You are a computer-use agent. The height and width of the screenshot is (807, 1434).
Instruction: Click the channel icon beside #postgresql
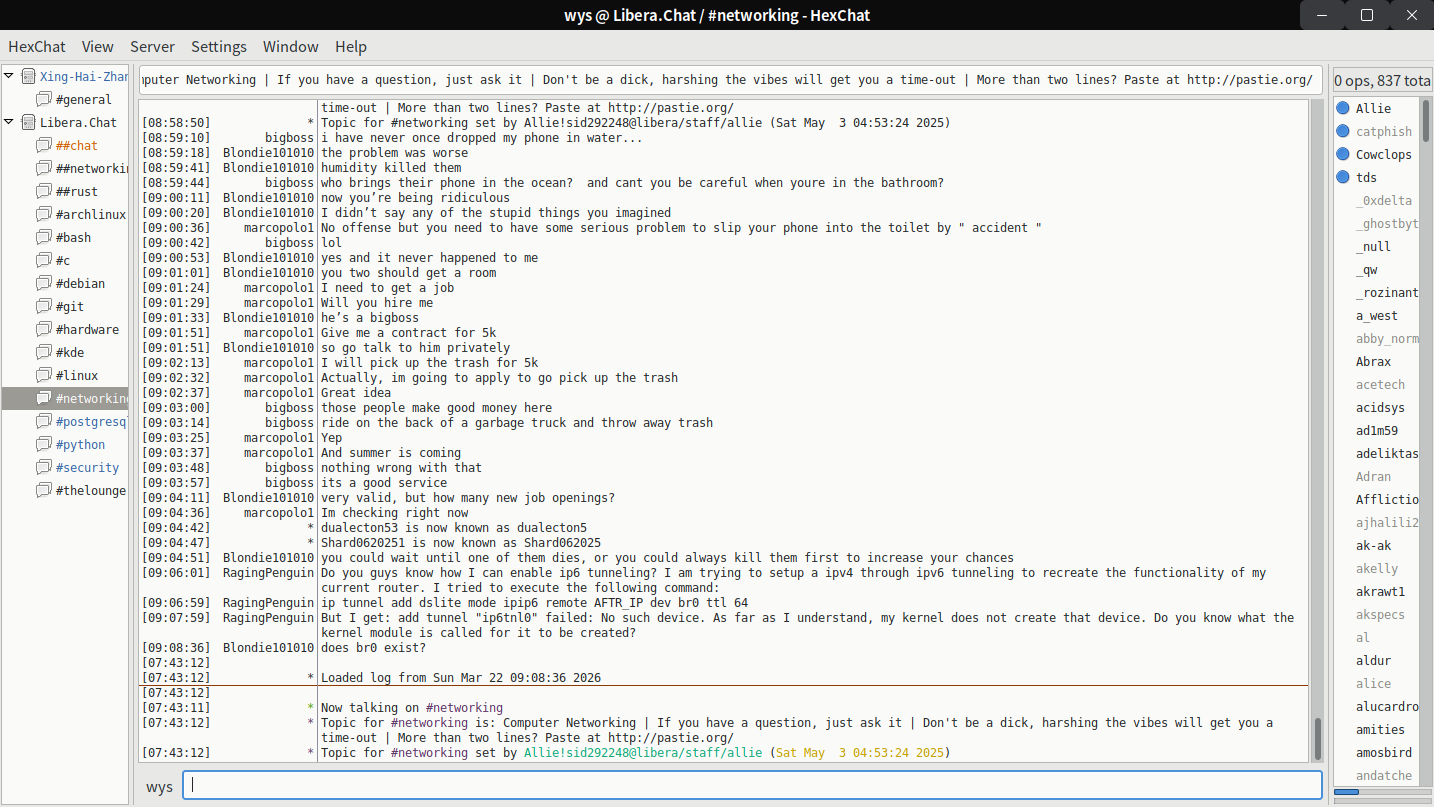(x=43, y=421)
